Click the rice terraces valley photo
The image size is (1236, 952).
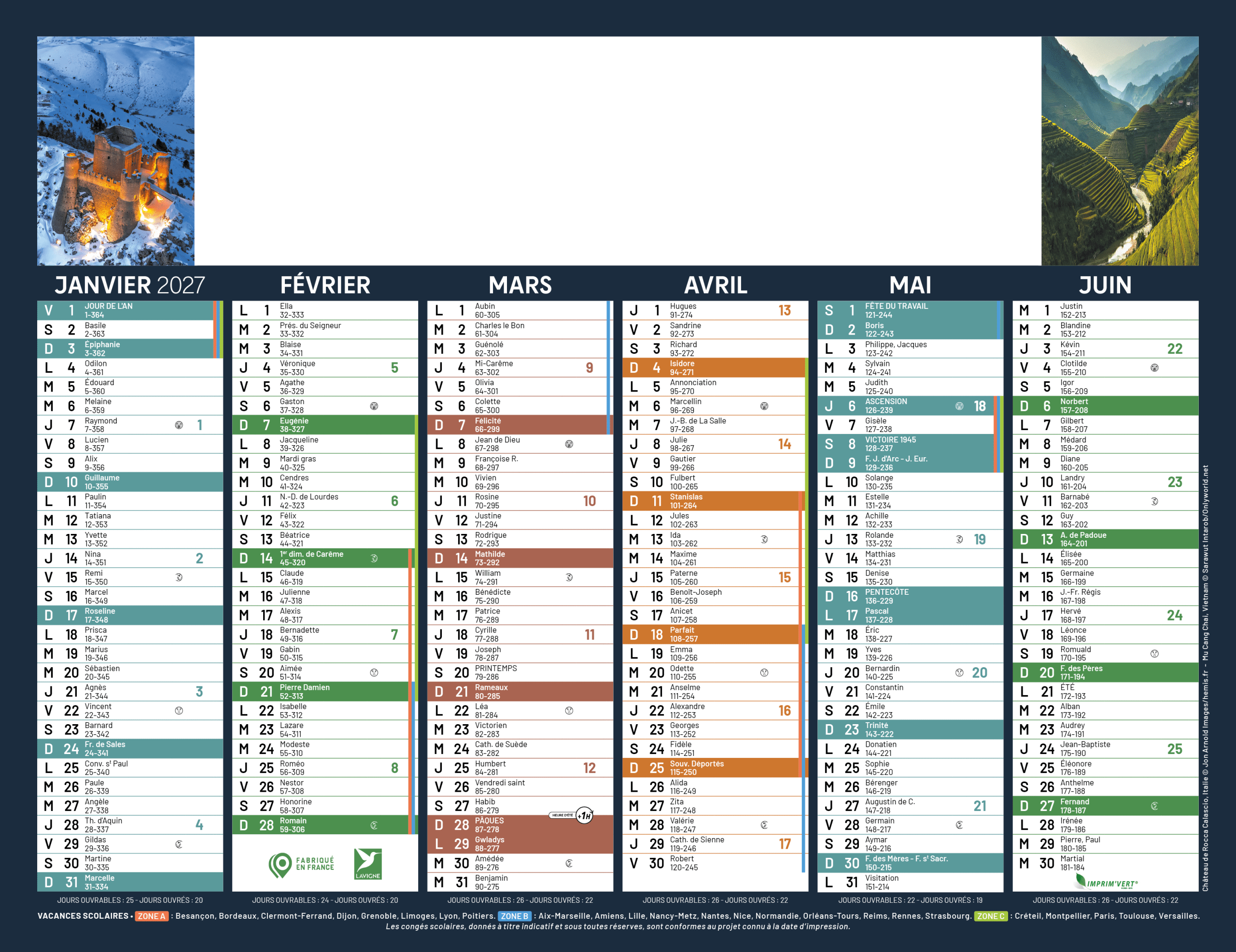pyautogui.click(x=1120, y=151)
